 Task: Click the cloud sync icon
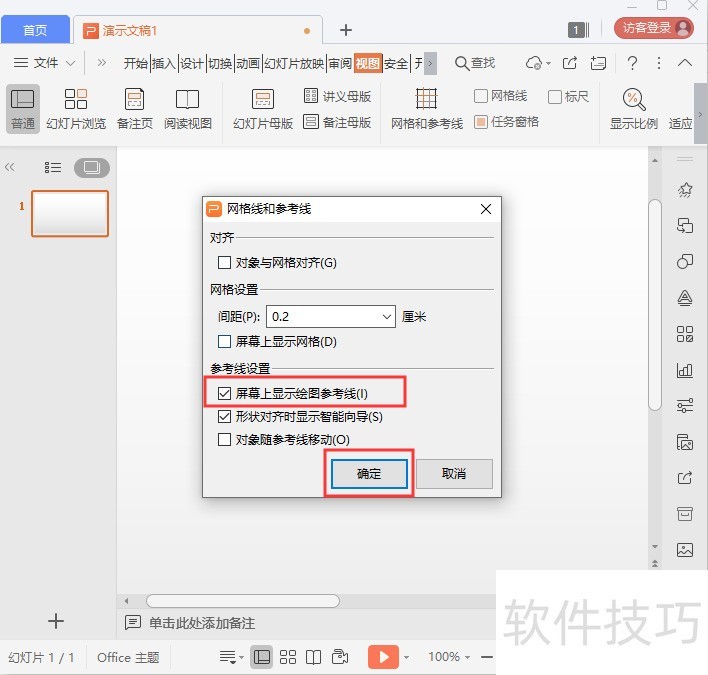click(x=534, y=63)
